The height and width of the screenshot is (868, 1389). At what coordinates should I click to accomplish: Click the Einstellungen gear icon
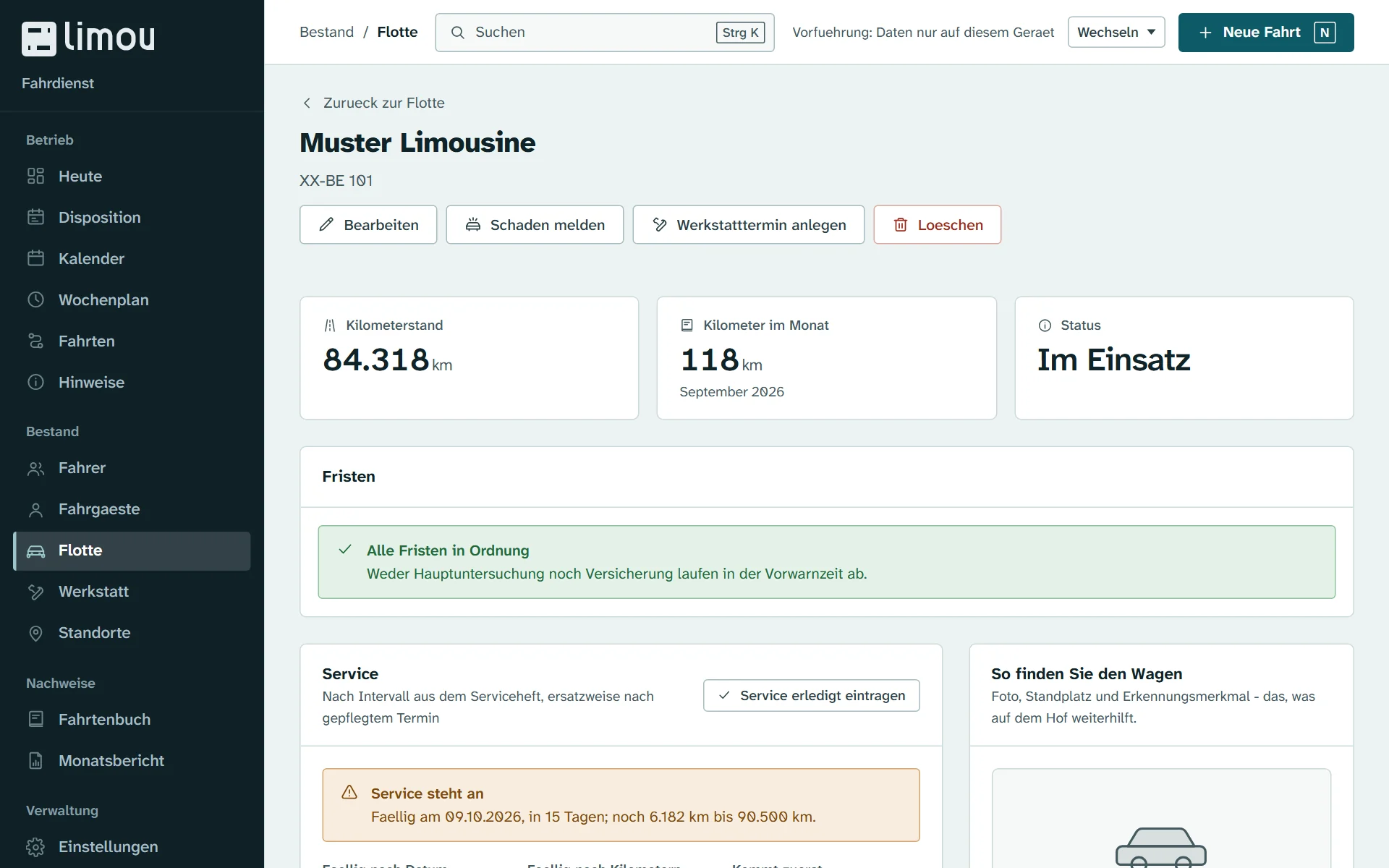pyautogui.click(x=35, y=846)
